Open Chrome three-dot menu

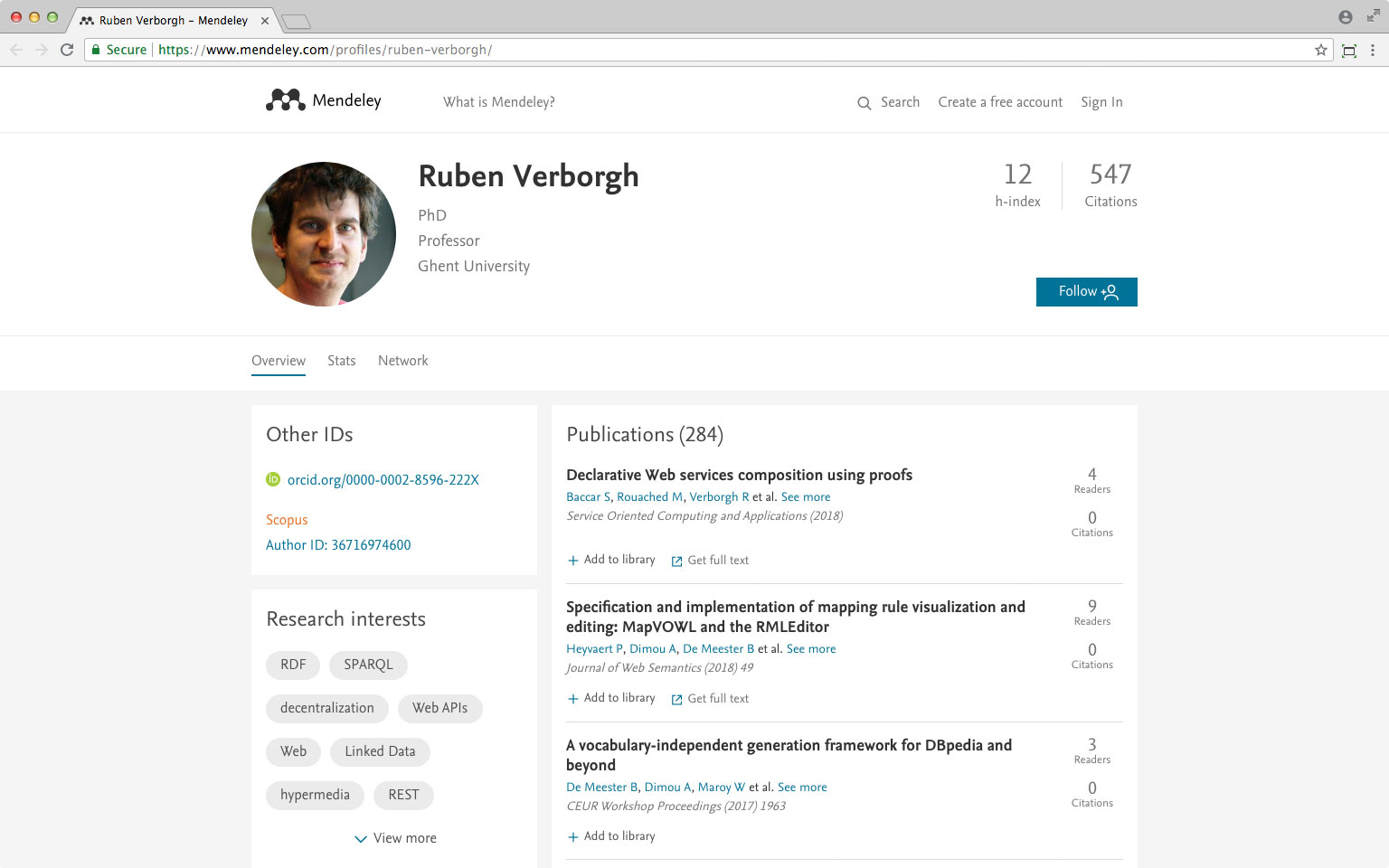1373,50
